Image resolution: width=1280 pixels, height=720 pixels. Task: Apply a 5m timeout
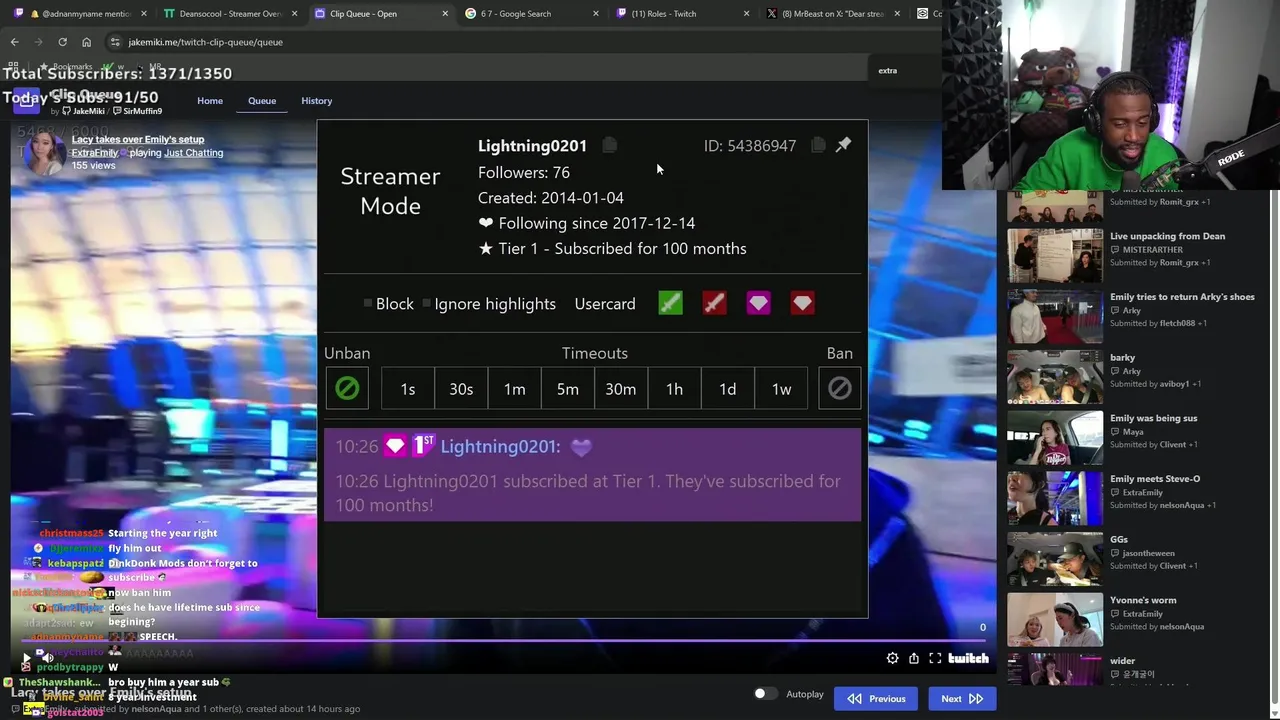[568, 389]
